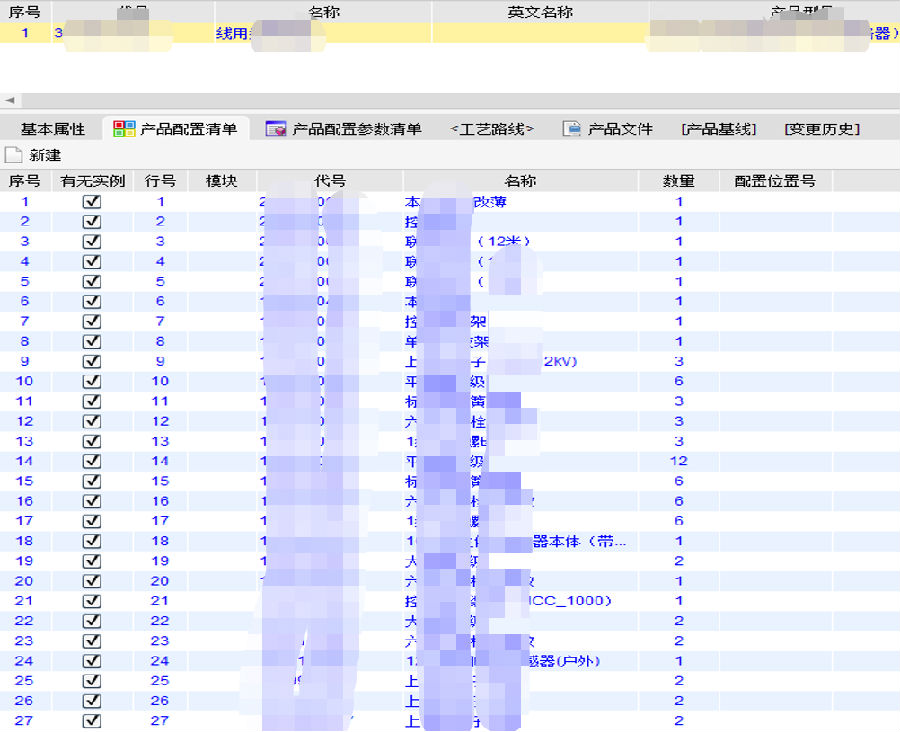Image resolution: width=900 pixels, height=732 pixels.
Task: Click the 产品配置清单 tab icon
Action: (x=124, y=129)
